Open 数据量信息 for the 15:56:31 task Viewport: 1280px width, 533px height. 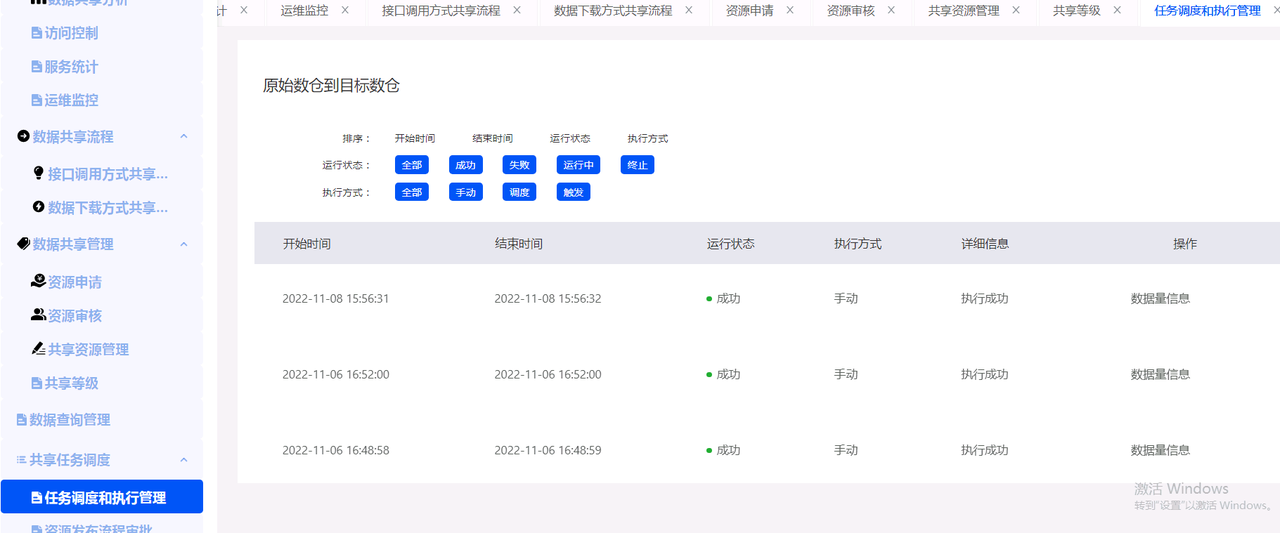pyautogui.click(x=1160, y=298)
